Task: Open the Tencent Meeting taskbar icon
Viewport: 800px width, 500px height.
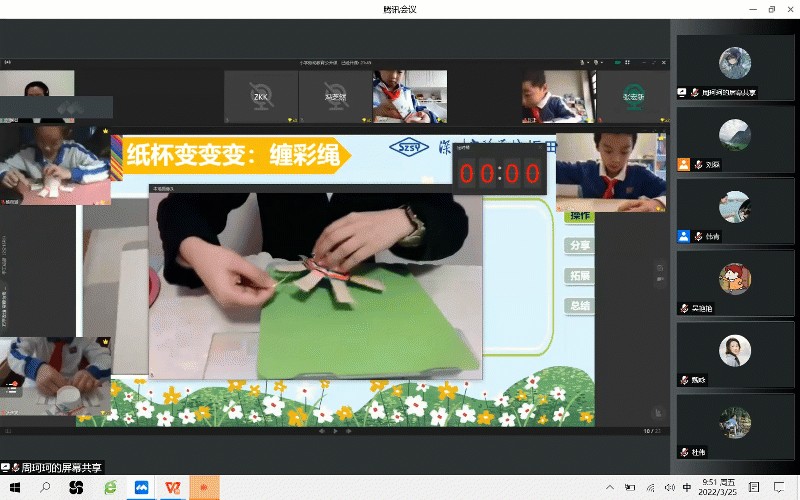Action: (141, 487)
